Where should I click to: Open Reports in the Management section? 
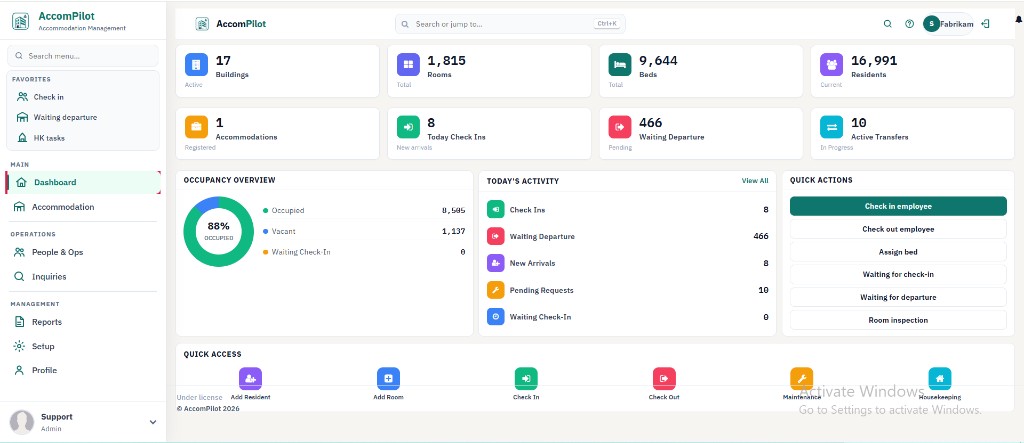[83, 322]
